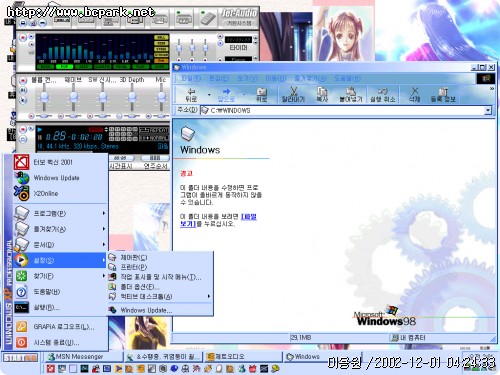
Task: Toggle red power button on Jet-Audio equalizer panel
Action: pyautogui.click(x=23, y=37)
